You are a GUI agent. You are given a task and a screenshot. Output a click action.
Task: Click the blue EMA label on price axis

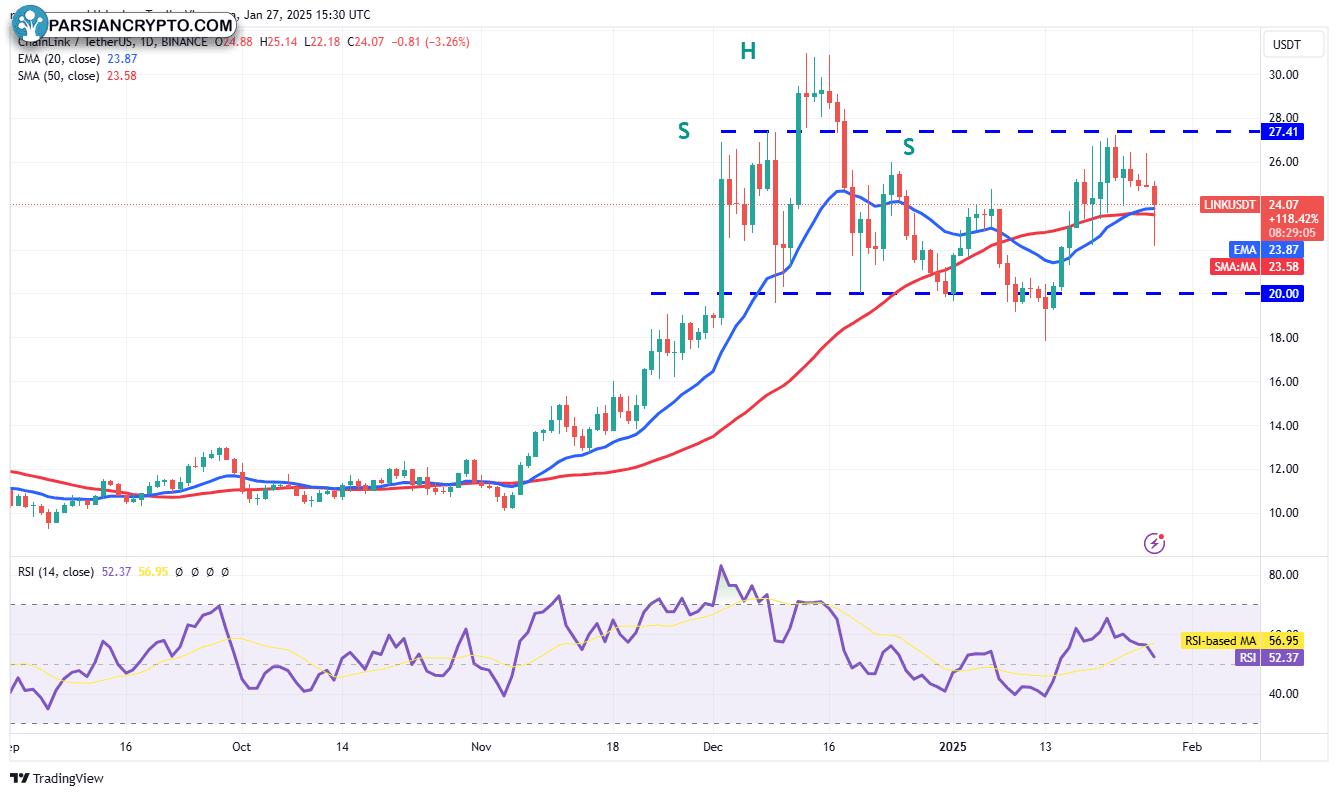coord(1244,249)
